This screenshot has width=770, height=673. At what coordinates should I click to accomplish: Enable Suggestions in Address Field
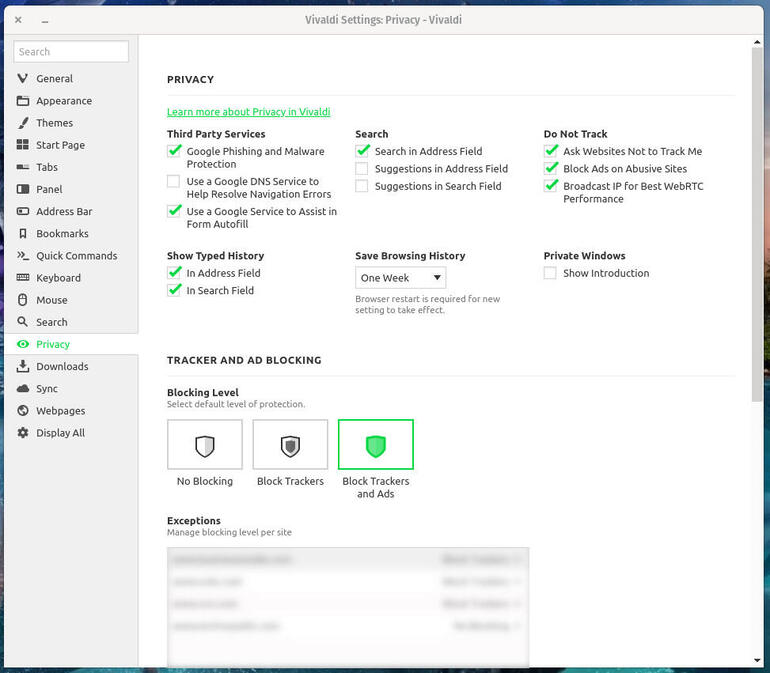tap(362, 168)
